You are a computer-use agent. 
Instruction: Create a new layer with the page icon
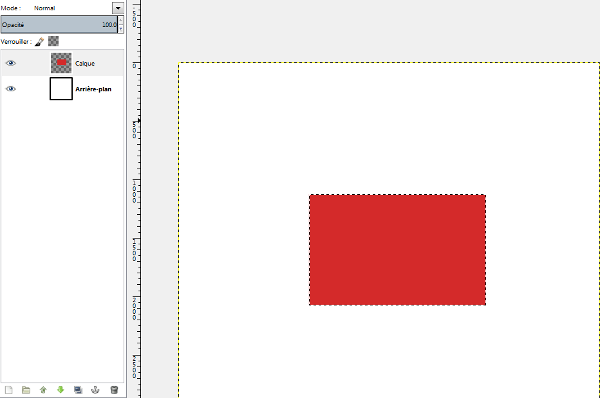click(9, 390)
